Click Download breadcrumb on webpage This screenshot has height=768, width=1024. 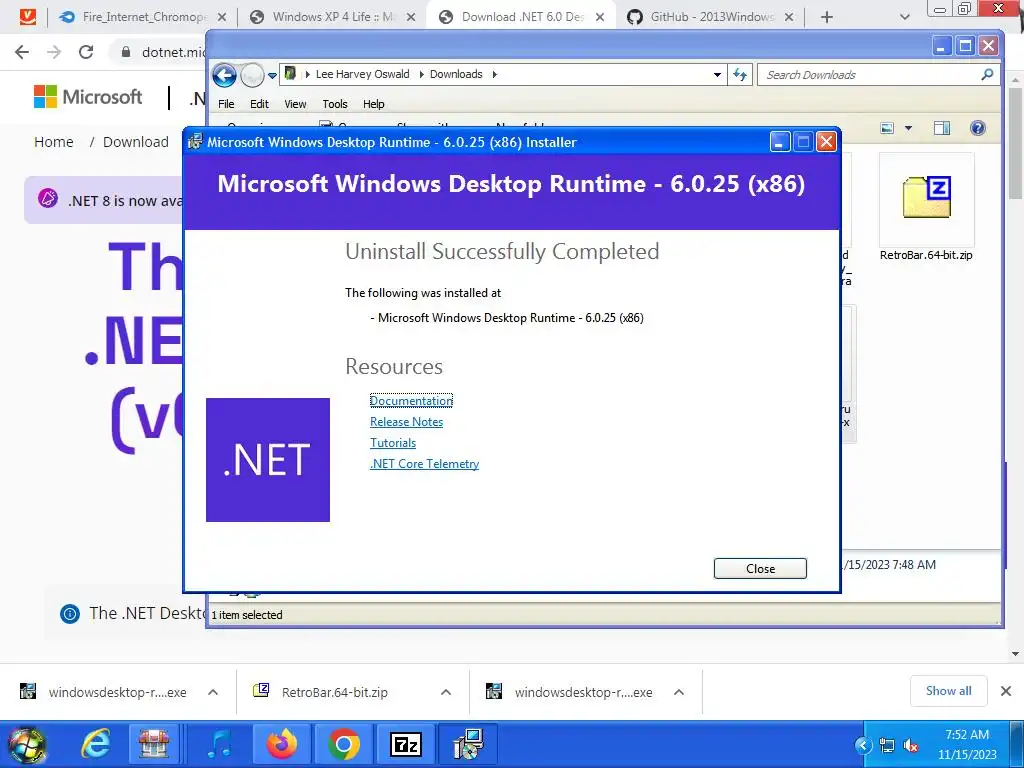pos(135,142)
